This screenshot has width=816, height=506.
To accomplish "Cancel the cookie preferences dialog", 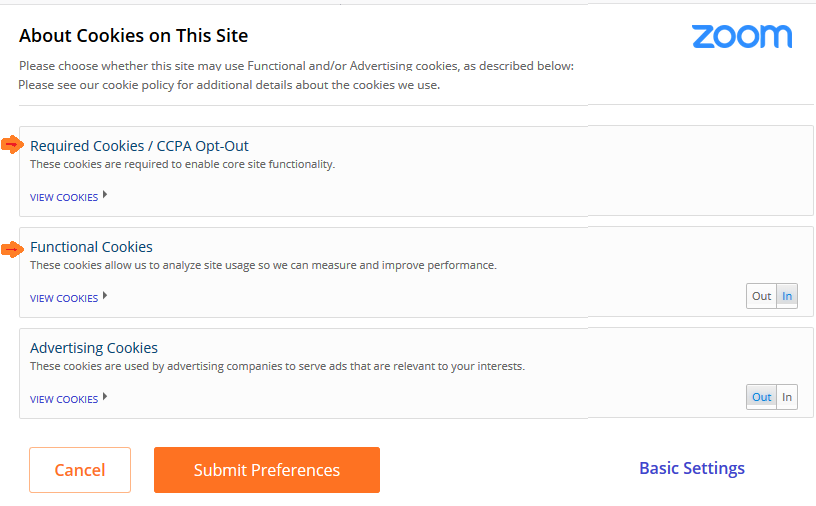I will click(80, 470).
